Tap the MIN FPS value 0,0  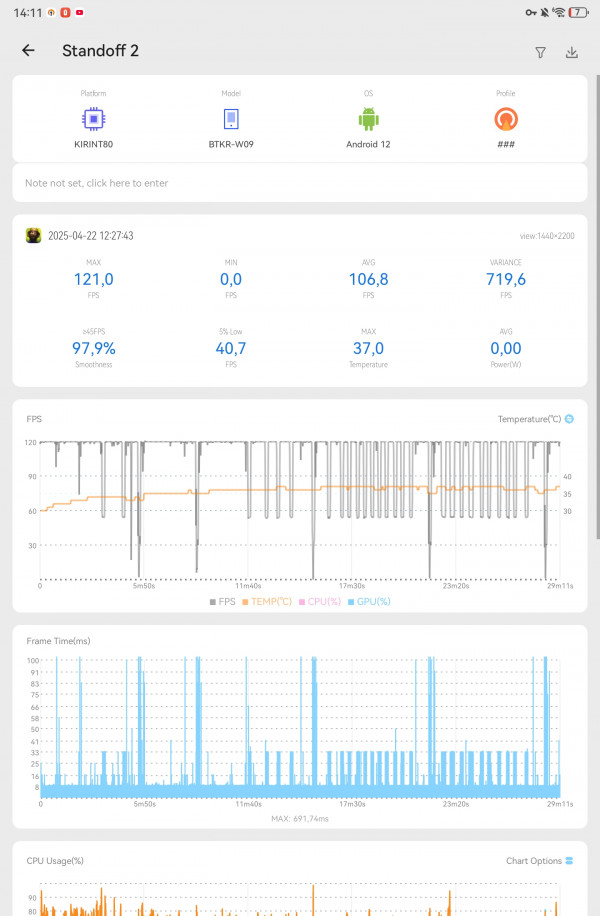pos(231,279)
